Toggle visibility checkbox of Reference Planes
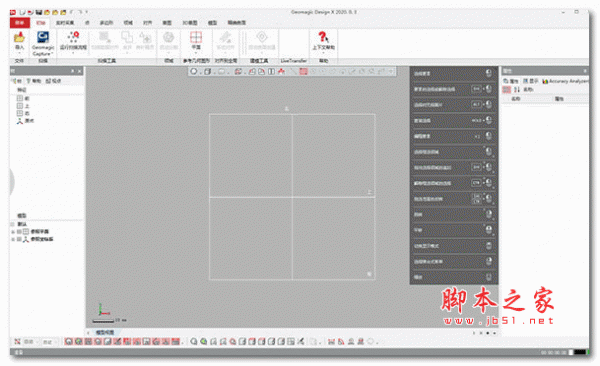Image resolution: width=600 pixels, height=366 pixels. tap(18, 232)
